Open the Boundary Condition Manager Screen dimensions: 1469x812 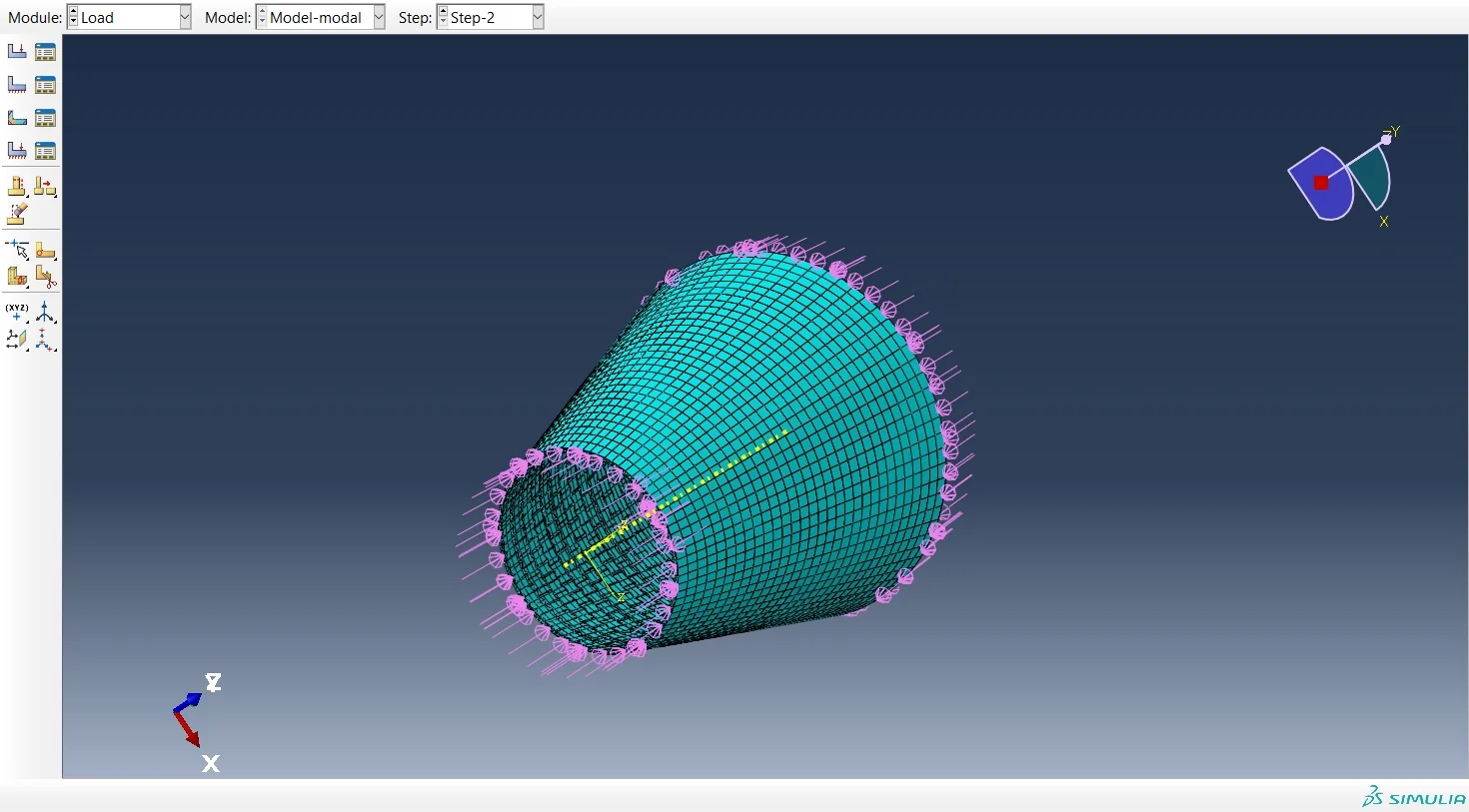pos(45,84)
